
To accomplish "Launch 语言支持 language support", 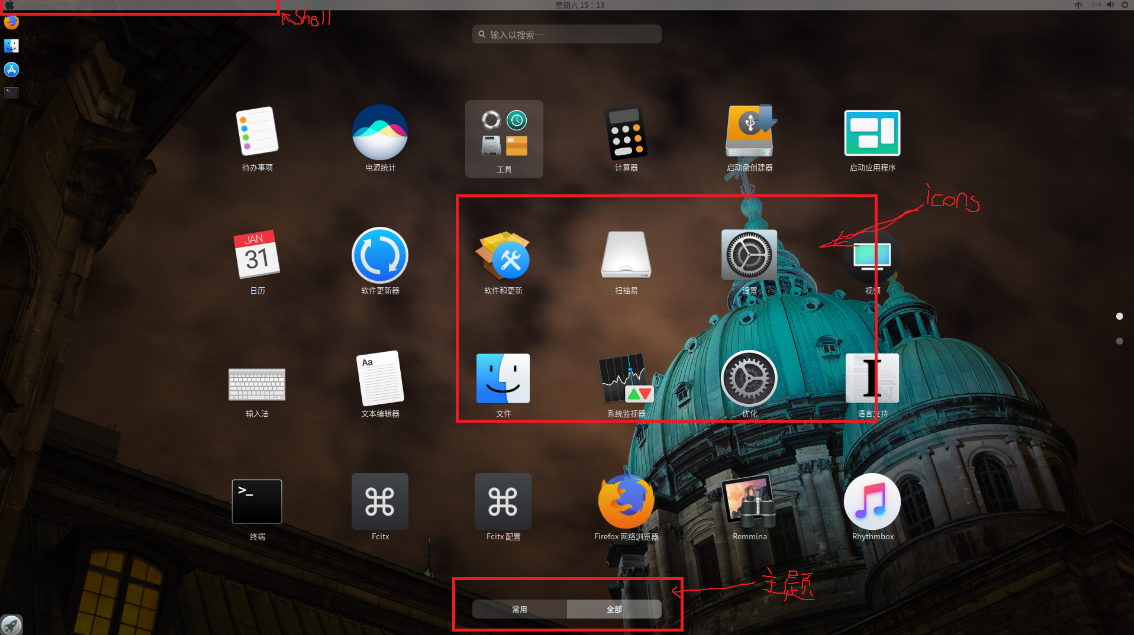I will [872, 378].
